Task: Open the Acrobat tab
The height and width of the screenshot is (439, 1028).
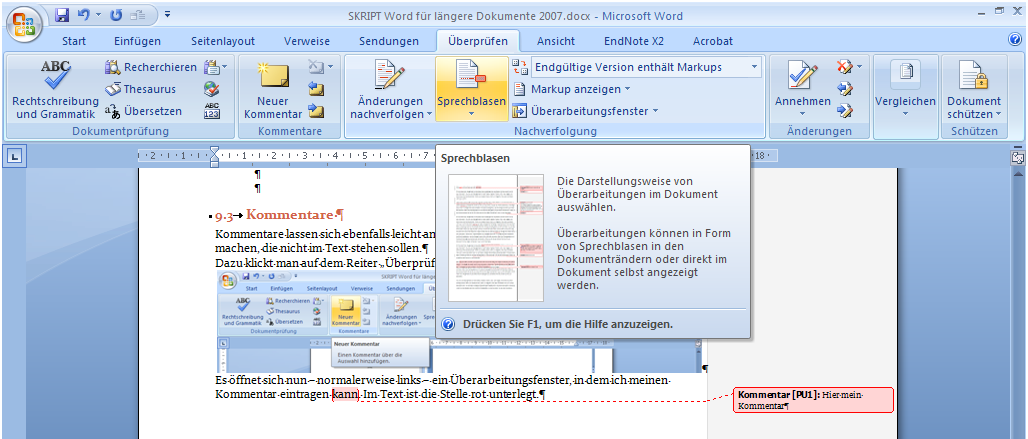Action: click(713, 41)
